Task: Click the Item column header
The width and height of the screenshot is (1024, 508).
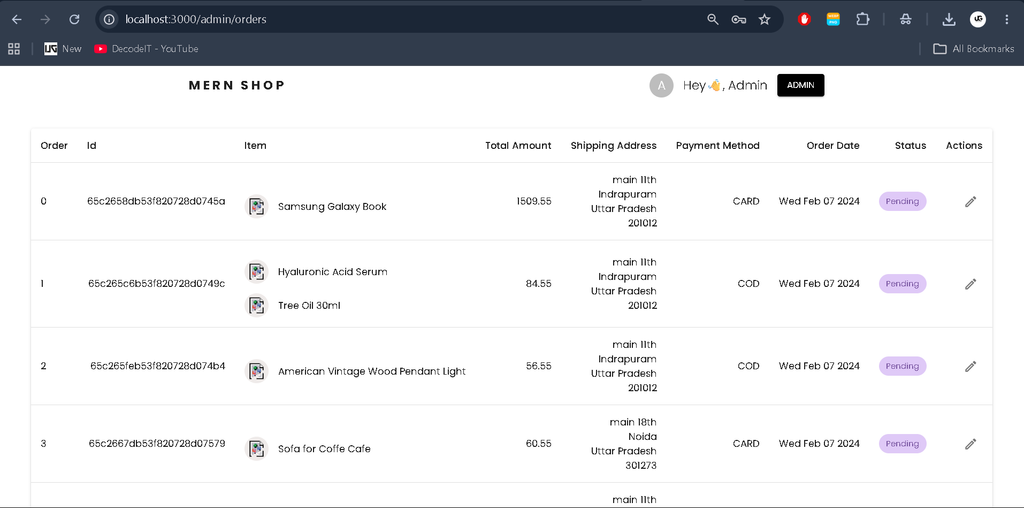Action: point(255,146)
